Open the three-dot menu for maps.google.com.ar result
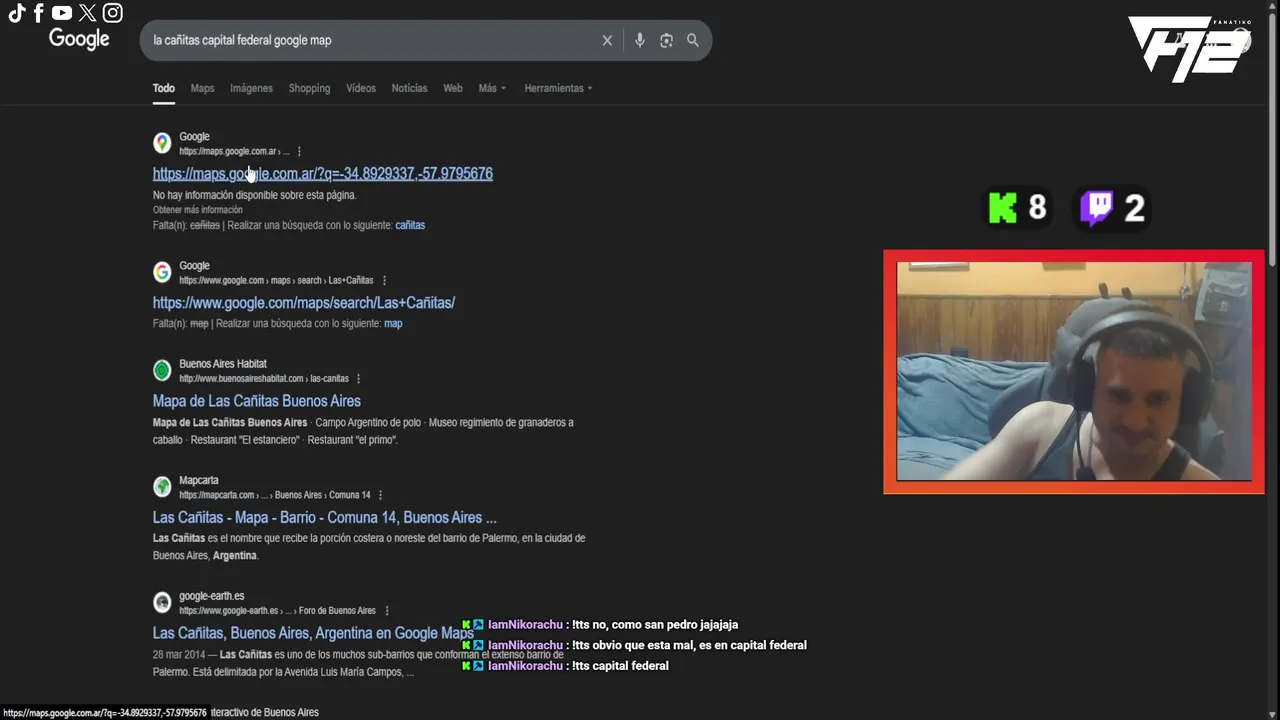 click(299, 152)
